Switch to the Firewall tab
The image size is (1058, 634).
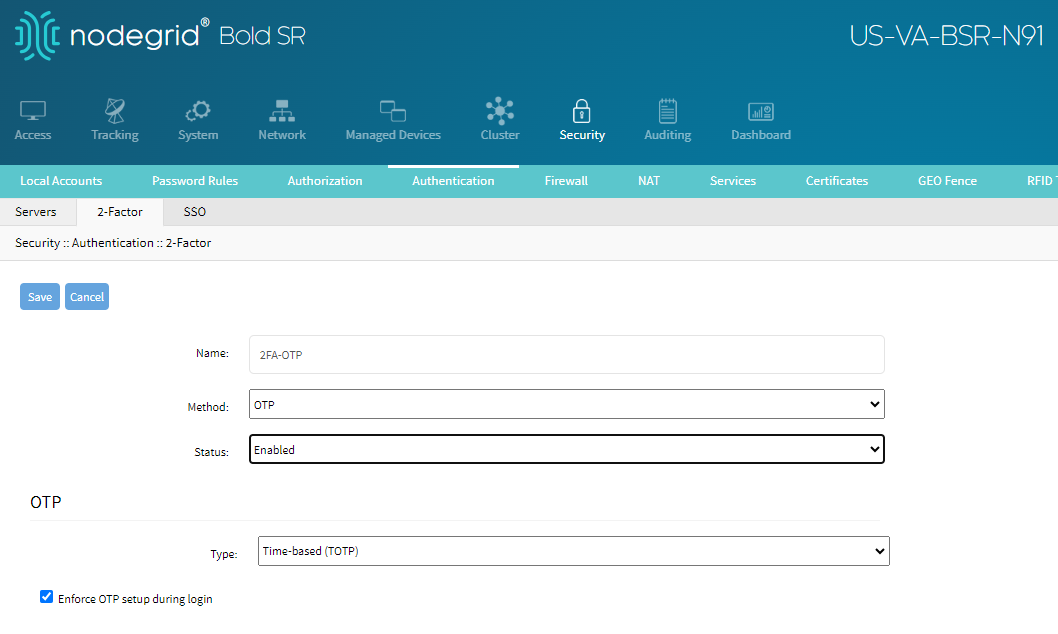(x=566, y=181)
